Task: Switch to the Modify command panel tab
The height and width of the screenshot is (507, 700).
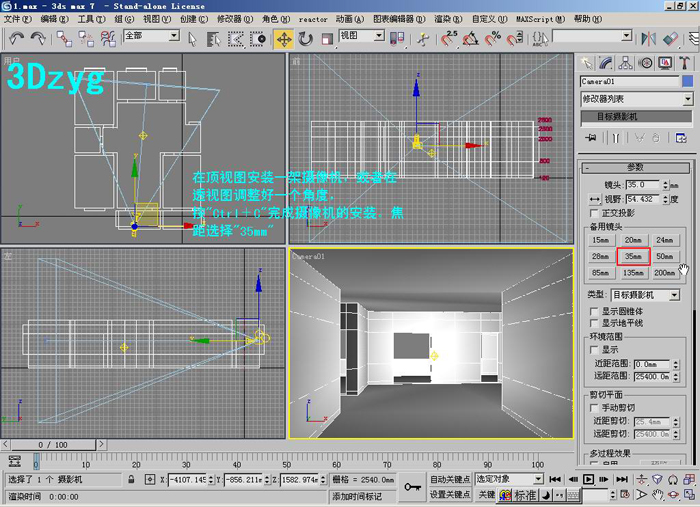Action: [x=606, y=63]
